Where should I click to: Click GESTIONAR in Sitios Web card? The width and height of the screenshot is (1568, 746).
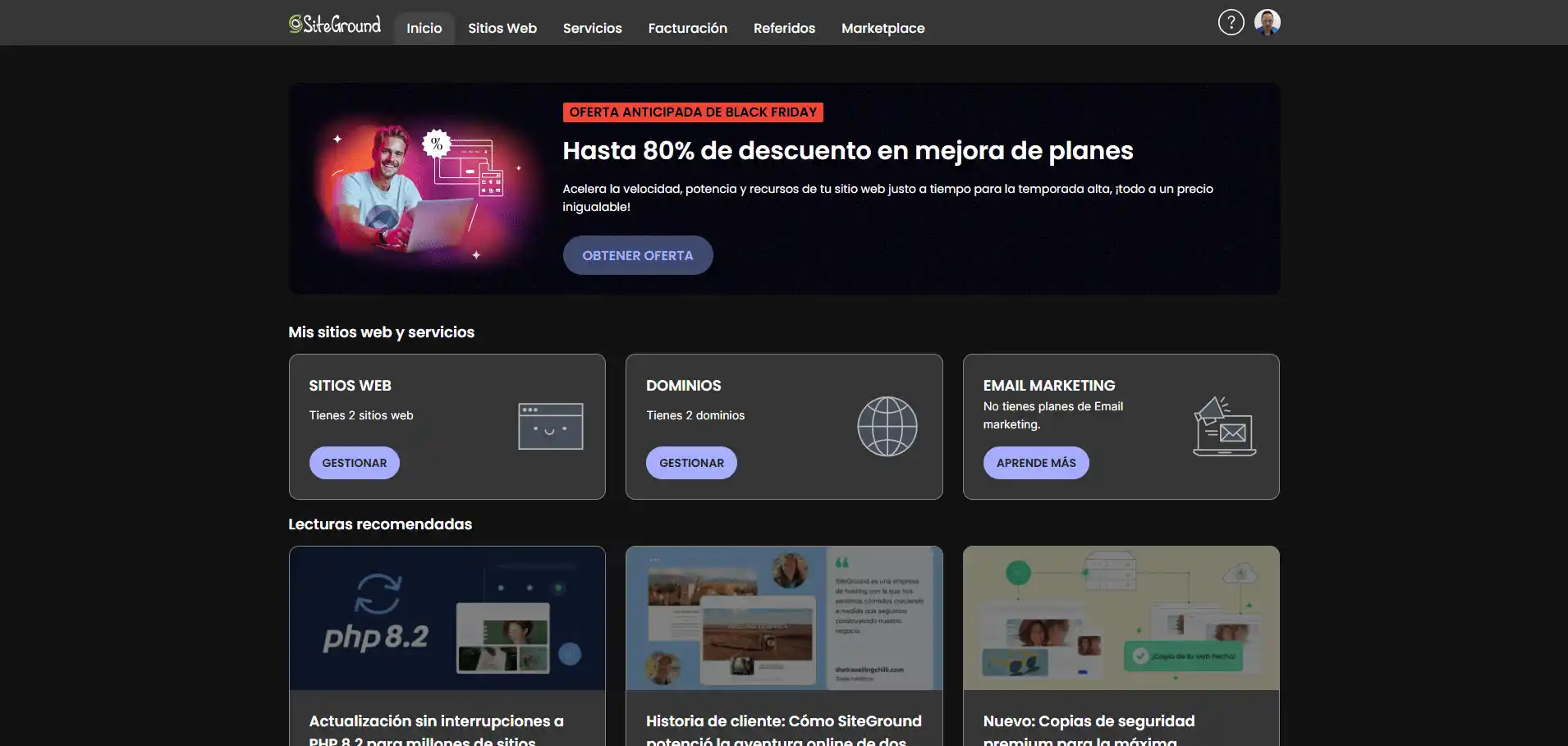355,463
